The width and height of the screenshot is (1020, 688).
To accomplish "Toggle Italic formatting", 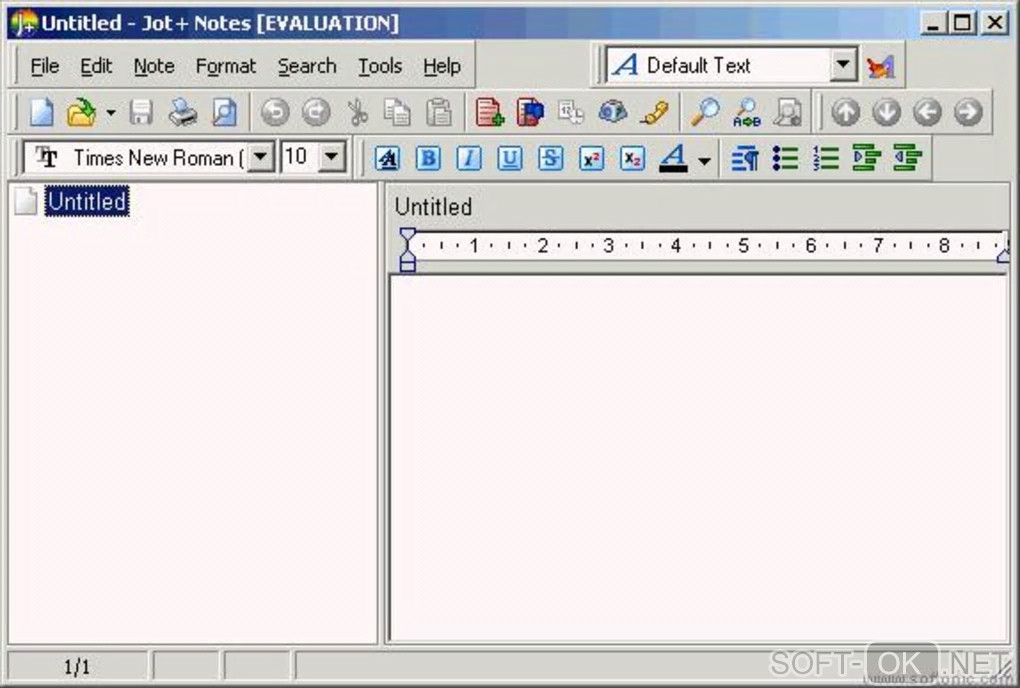I will tap(469, 158).
